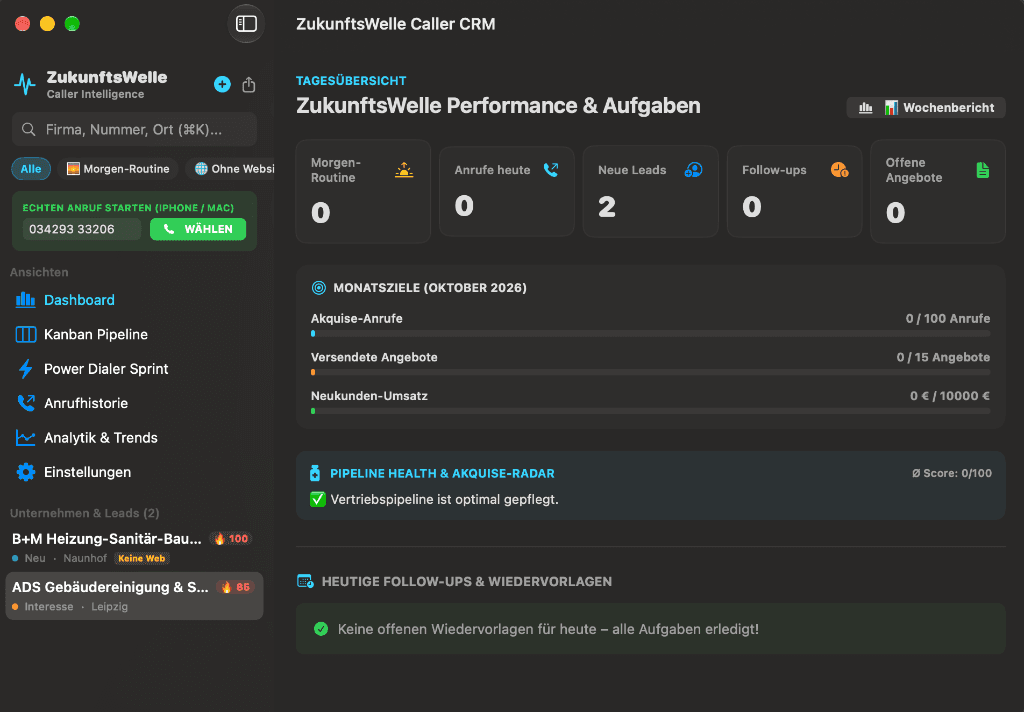Click the 0 / 100 Anrufe value
The height and width of the screenshot is (712, 1024).
(948, 319)
